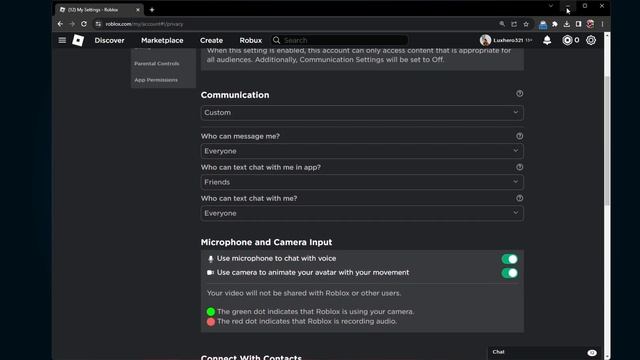Open help icon for Who can message me
Screen dimensions: 640x360
[519, 136]
